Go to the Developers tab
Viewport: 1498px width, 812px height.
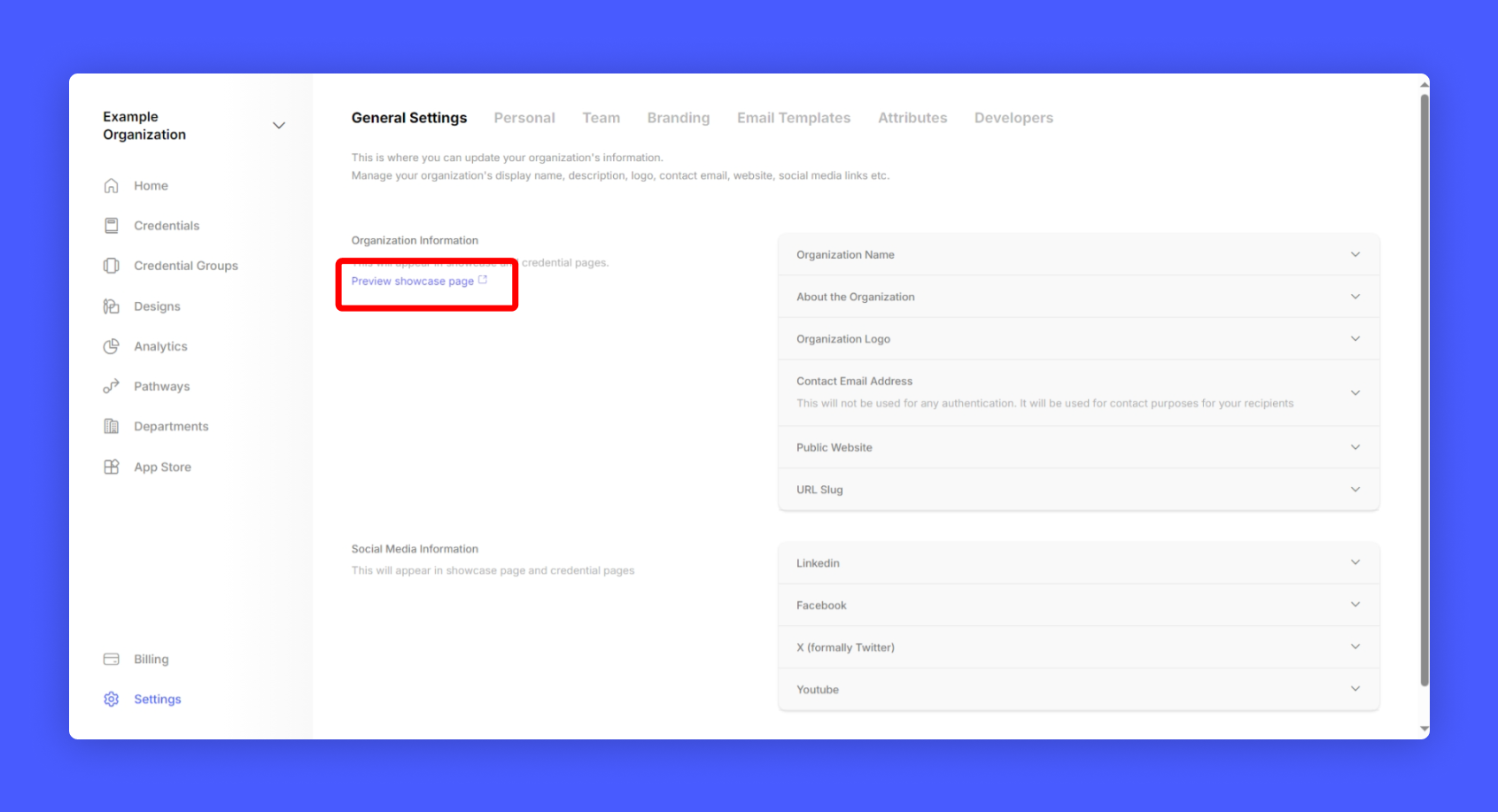tap(1013, 118)
